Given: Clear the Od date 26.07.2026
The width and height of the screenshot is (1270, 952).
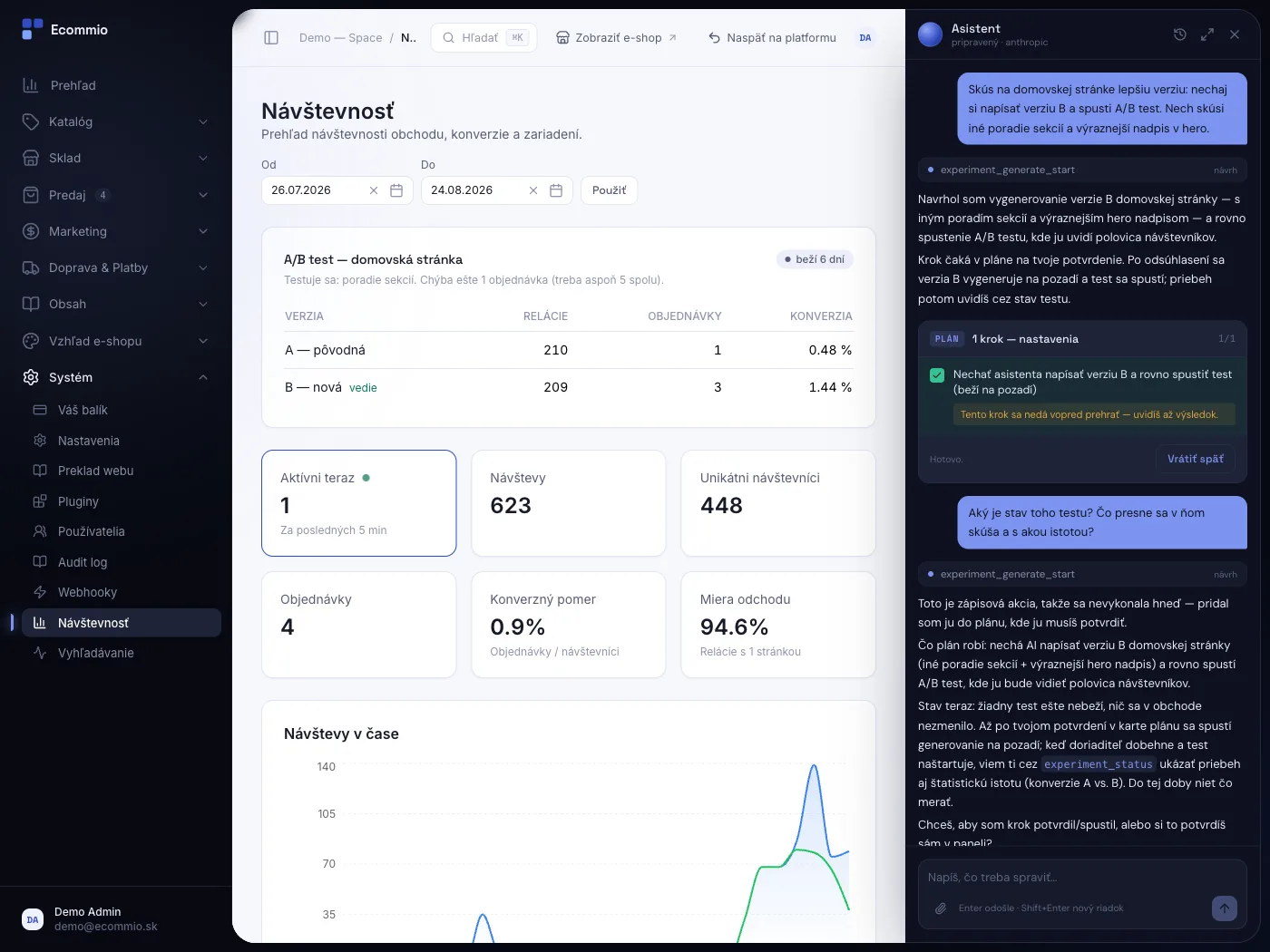Looking at the screenshot, I should pos(374,190).
